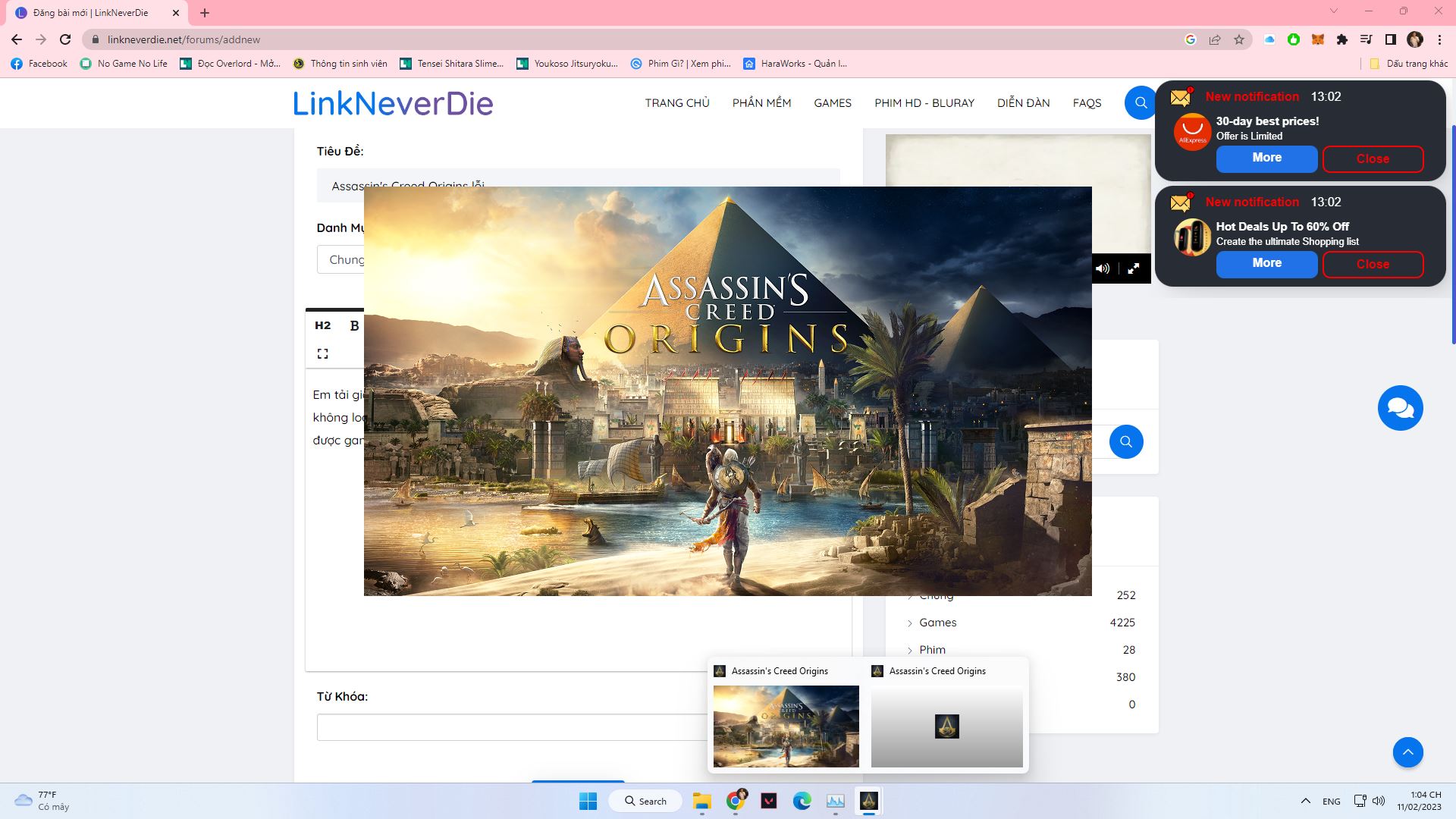Expand the editor to fullscreen

[322, 353]
